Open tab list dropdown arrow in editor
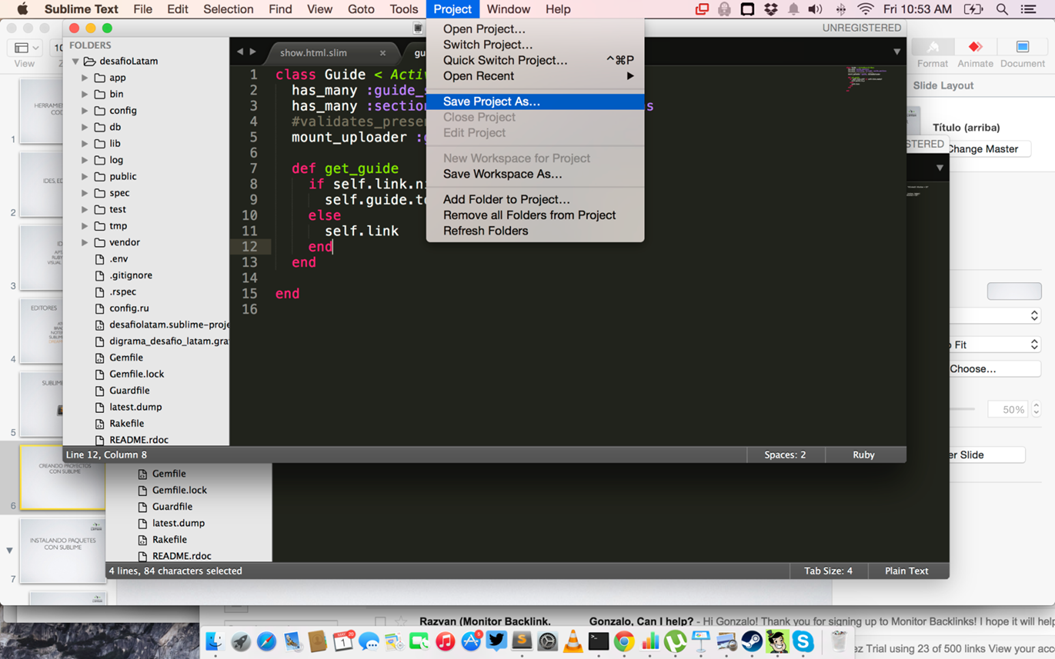Image resolution: width=1055 pixels, height=659 pixels. click(896, 52)
